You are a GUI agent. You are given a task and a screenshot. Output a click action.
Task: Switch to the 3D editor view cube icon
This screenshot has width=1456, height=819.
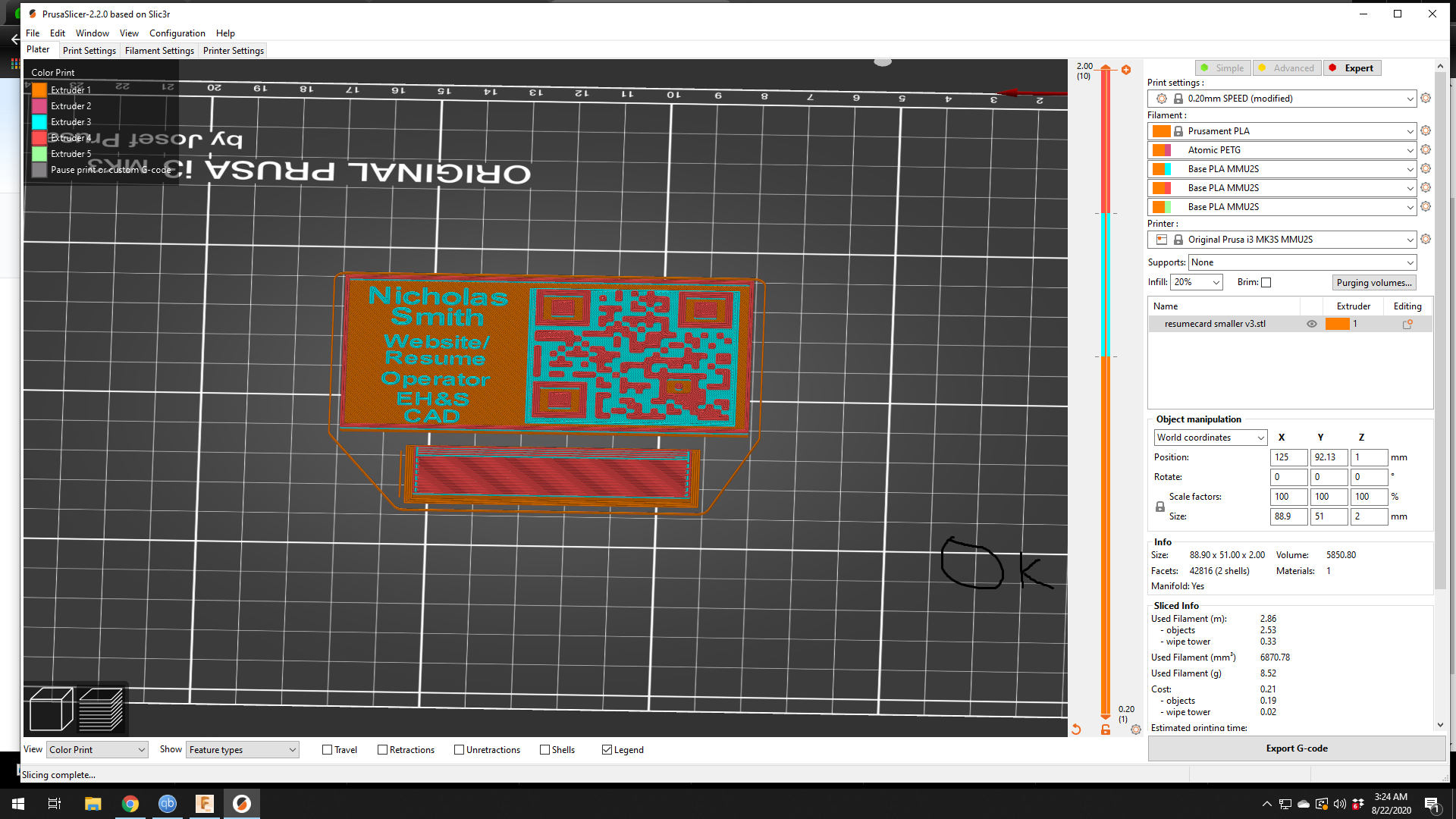(50, 709)
